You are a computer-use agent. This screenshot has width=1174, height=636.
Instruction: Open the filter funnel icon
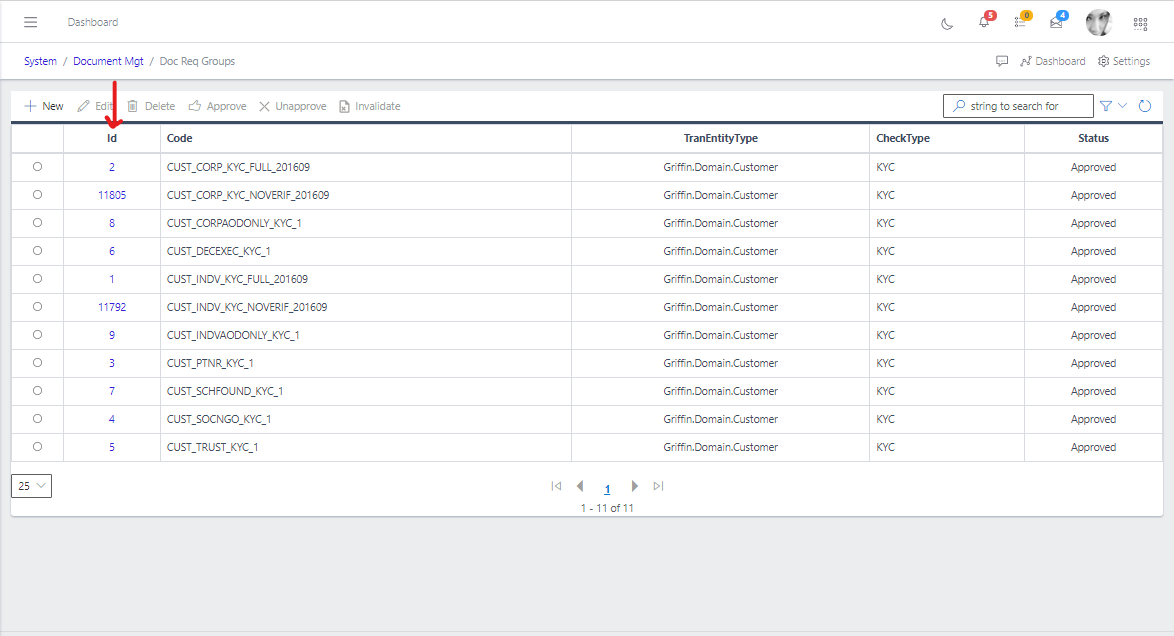coord(1106,106)
